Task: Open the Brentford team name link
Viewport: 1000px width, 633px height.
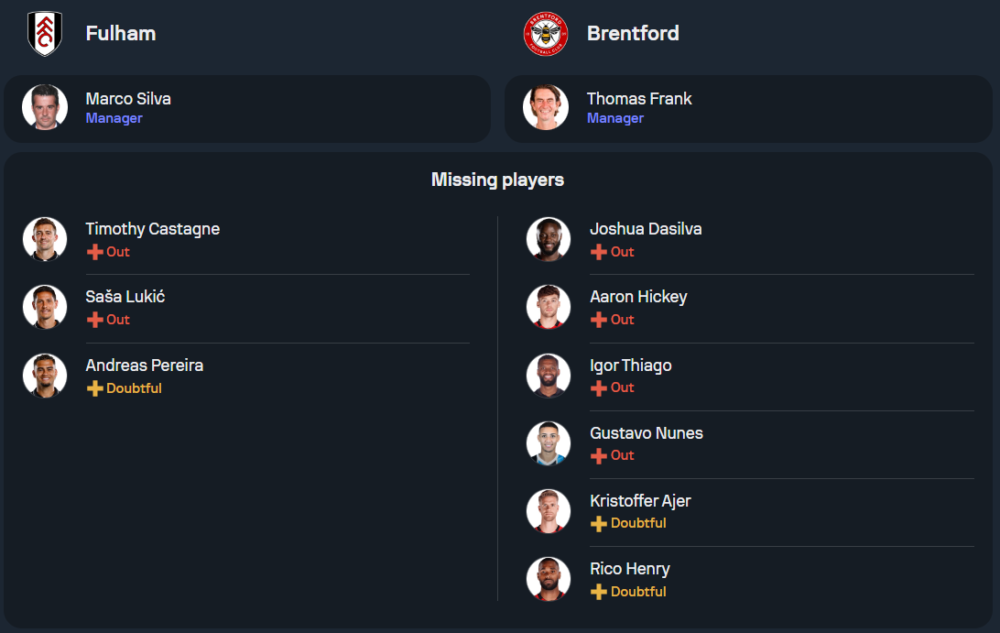Action: tap(632, 33)
